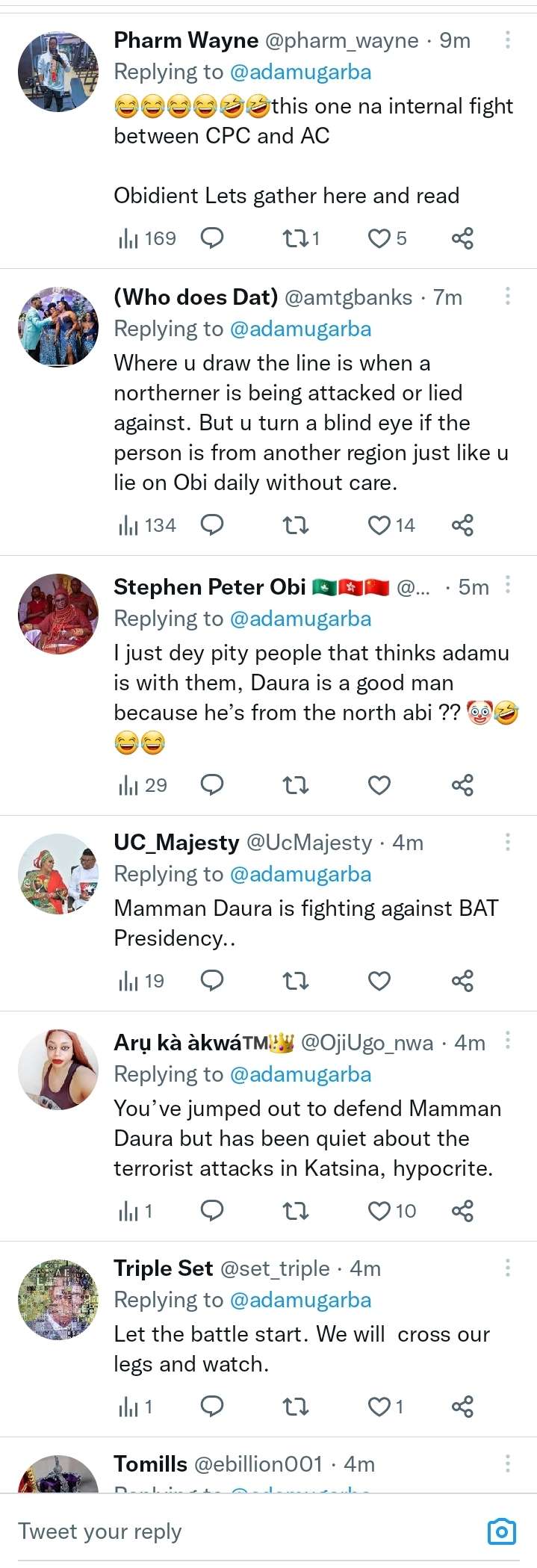Open Triple Set's profile avatar
This screenshot has height=1568, width=537.
(58, 1299)
